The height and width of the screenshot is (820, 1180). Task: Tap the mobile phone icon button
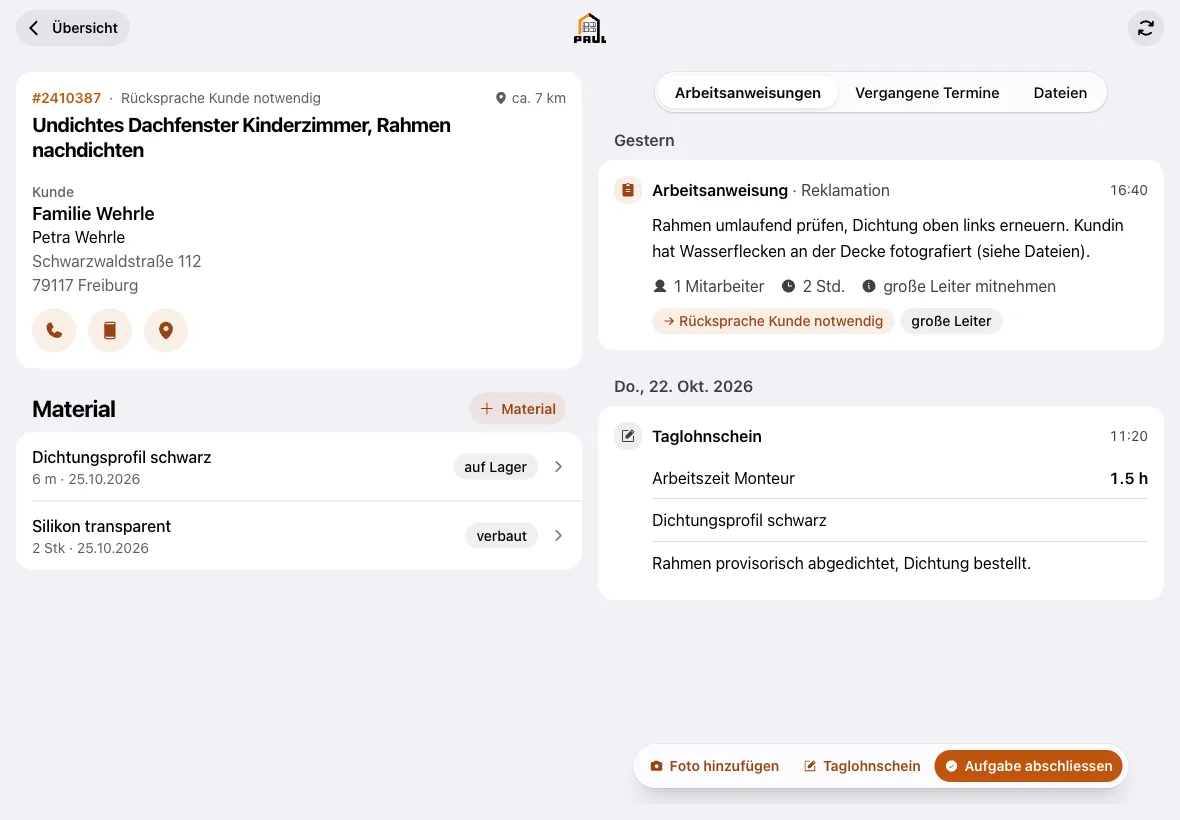point(110,330)
